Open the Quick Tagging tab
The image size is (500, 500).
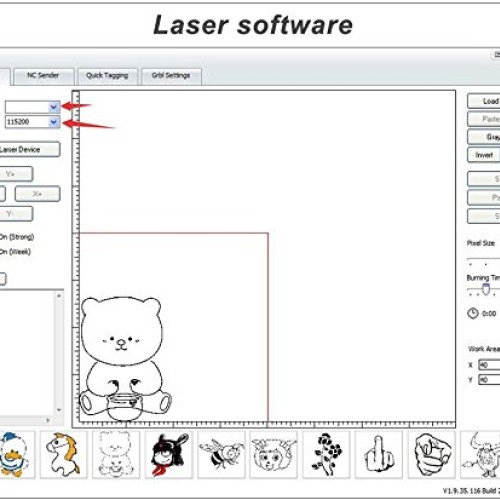[107, 76]
